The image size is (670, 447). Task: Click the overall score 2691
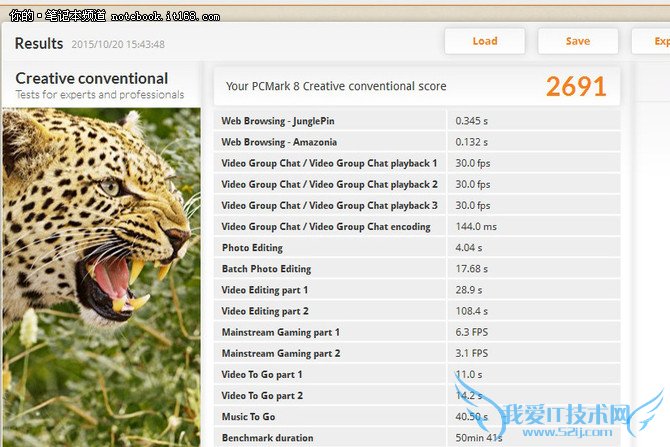click(576, 86)
